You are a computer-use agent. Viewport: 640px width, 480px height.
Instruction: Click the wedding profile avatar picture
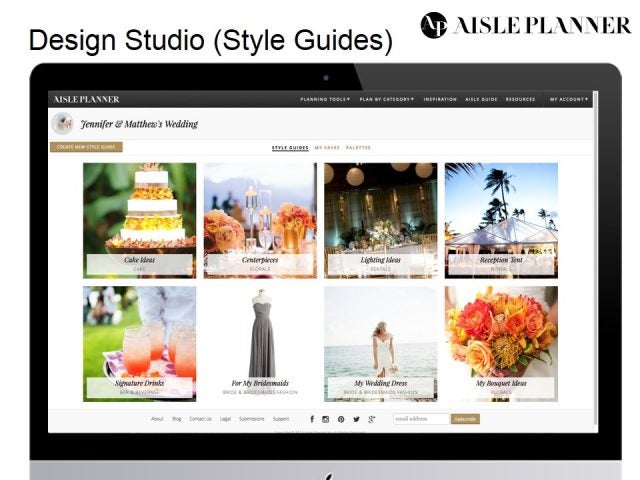pyautogui.click(x=62, y=123)
